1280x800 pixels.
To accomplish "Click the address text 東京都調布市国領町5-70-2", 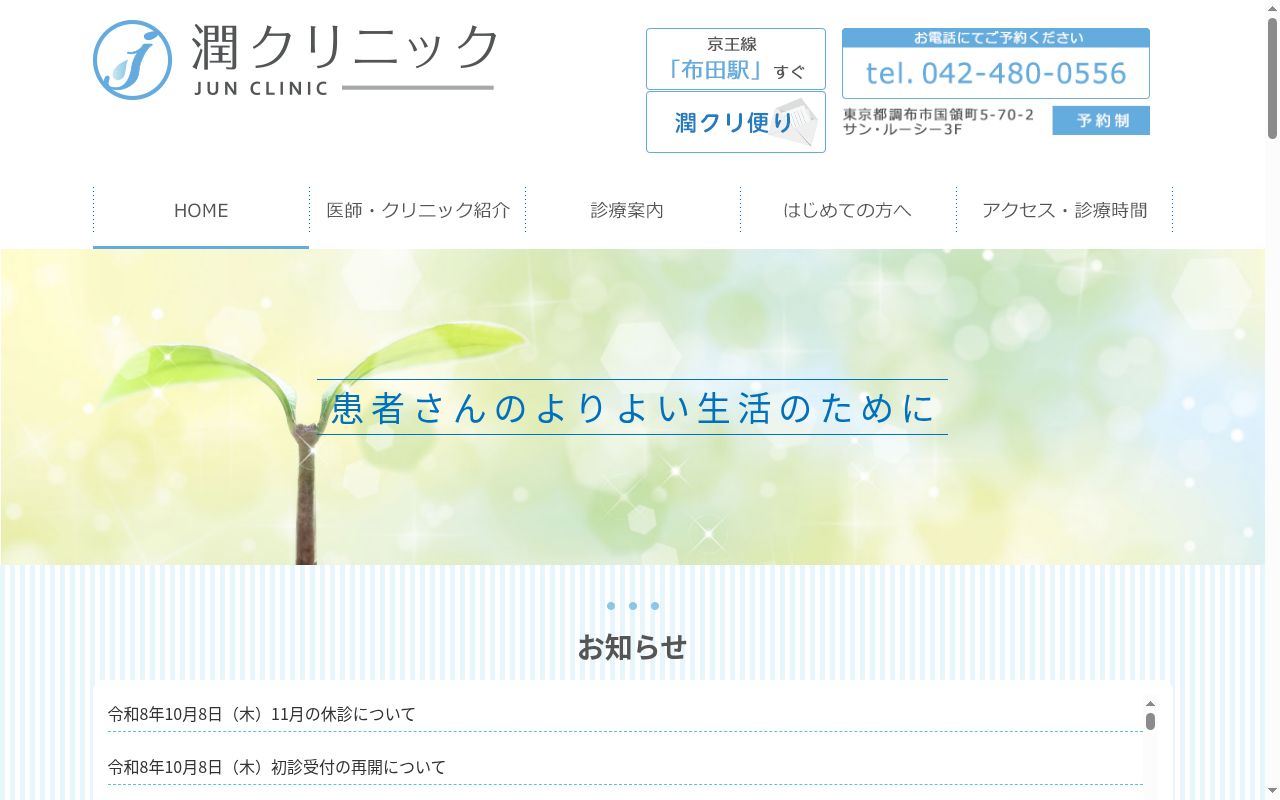I will coord(938,114).
